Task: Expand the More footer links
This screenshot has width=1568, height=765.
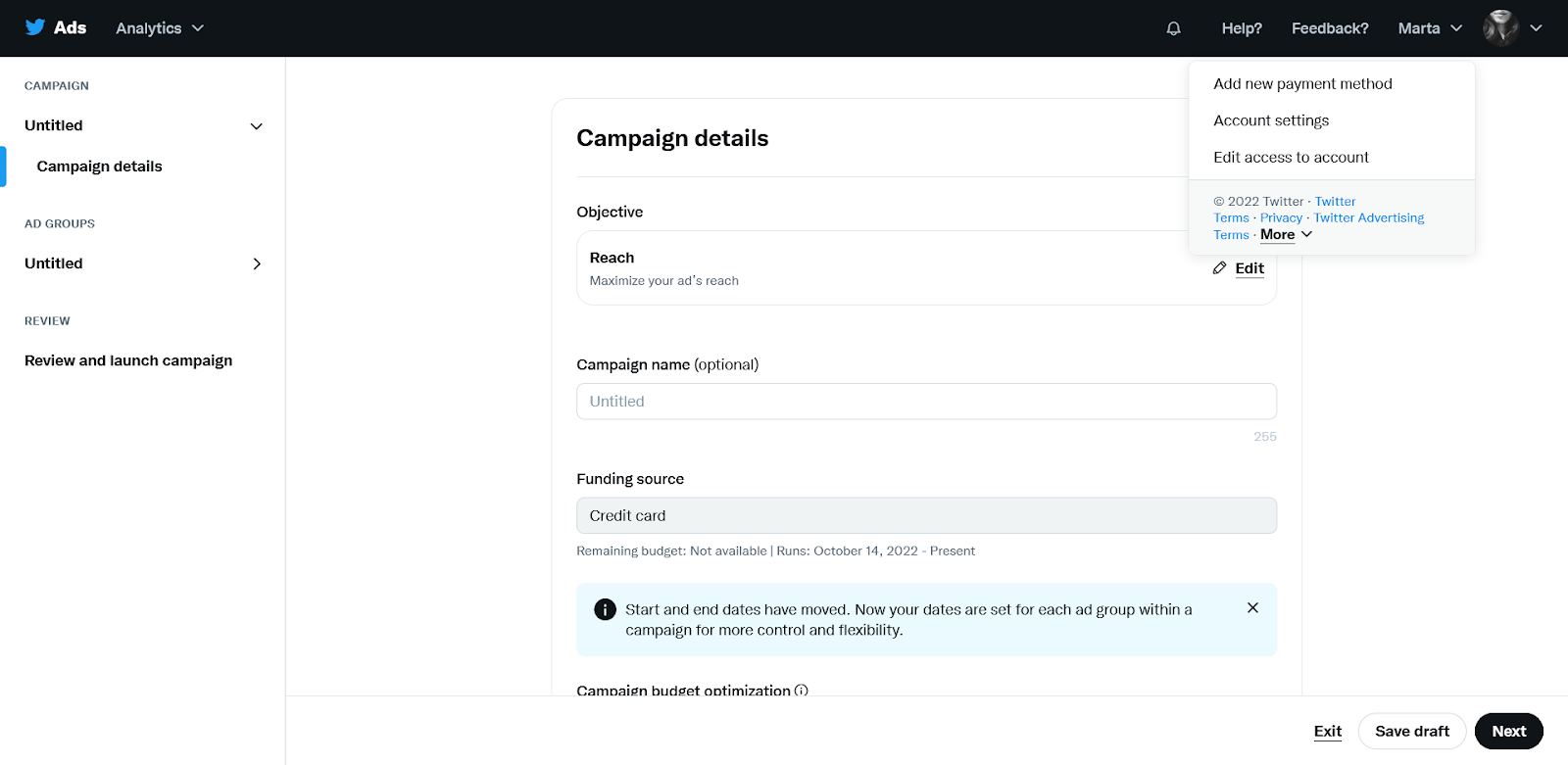Action: click(x=1286, y=235)
